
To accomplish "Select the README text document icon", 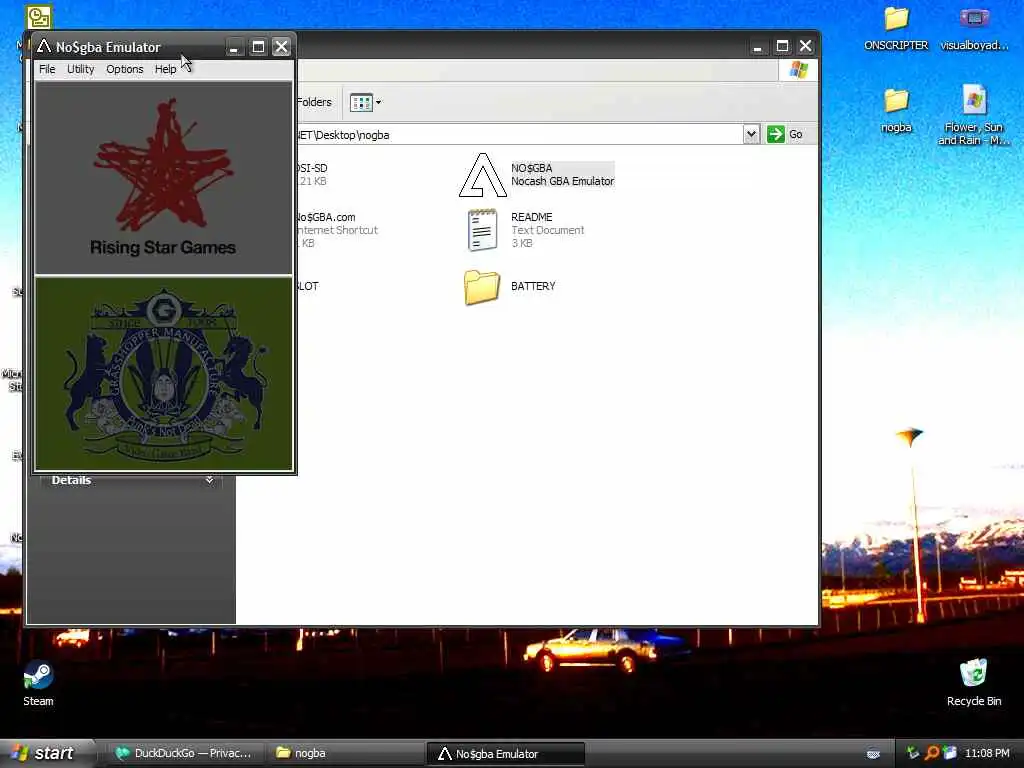I will pos(482,230).
